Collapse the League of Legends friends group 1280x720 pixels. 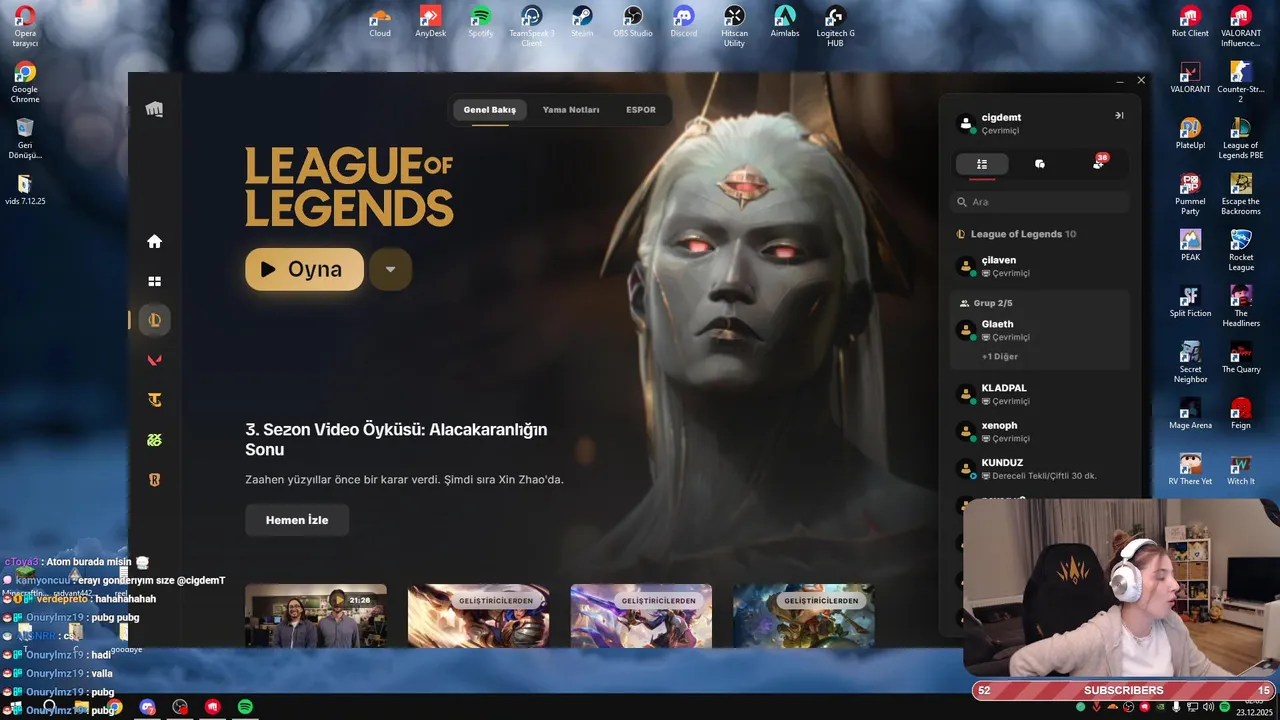tap(1016, 234)
